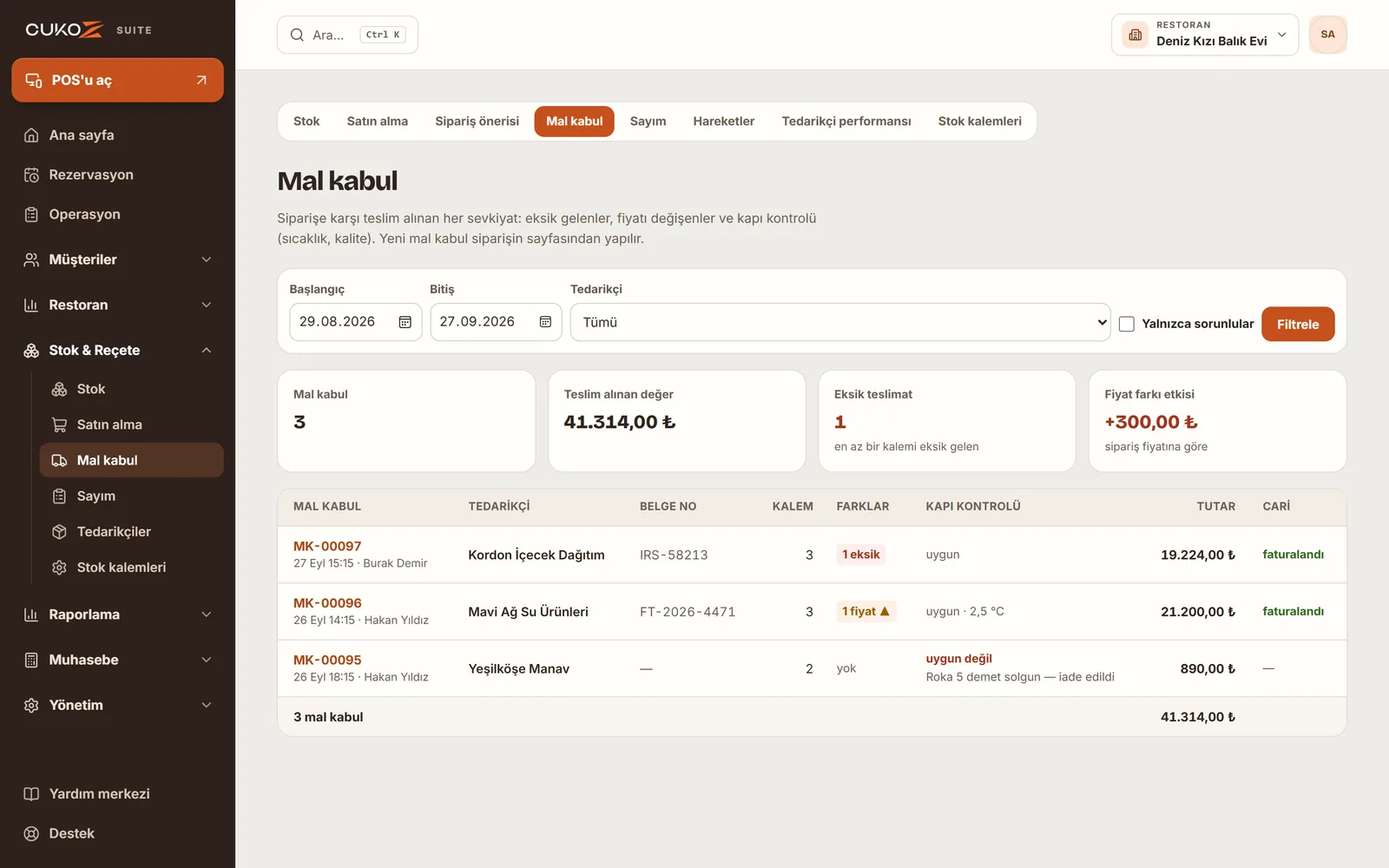Click the Müşteriler people icon
The height and width of the screenshot is (868, 1389).
tap(31, 260)
